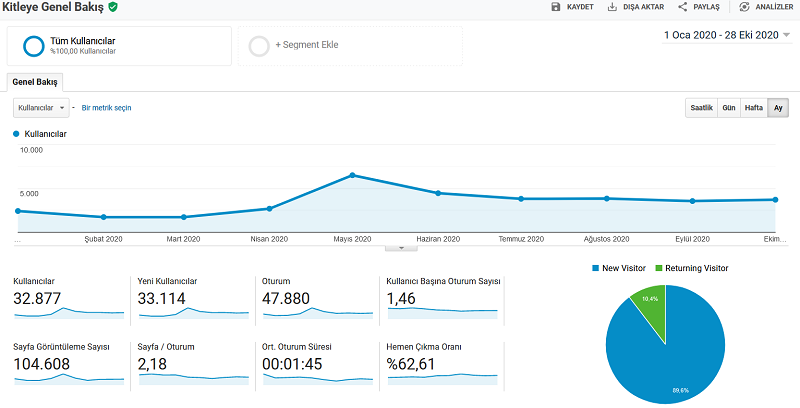Image resolution: width=800 pixels, height=408 pixels.
Task: Switch chart granularity to Saatlik
Action: (702, 108)
